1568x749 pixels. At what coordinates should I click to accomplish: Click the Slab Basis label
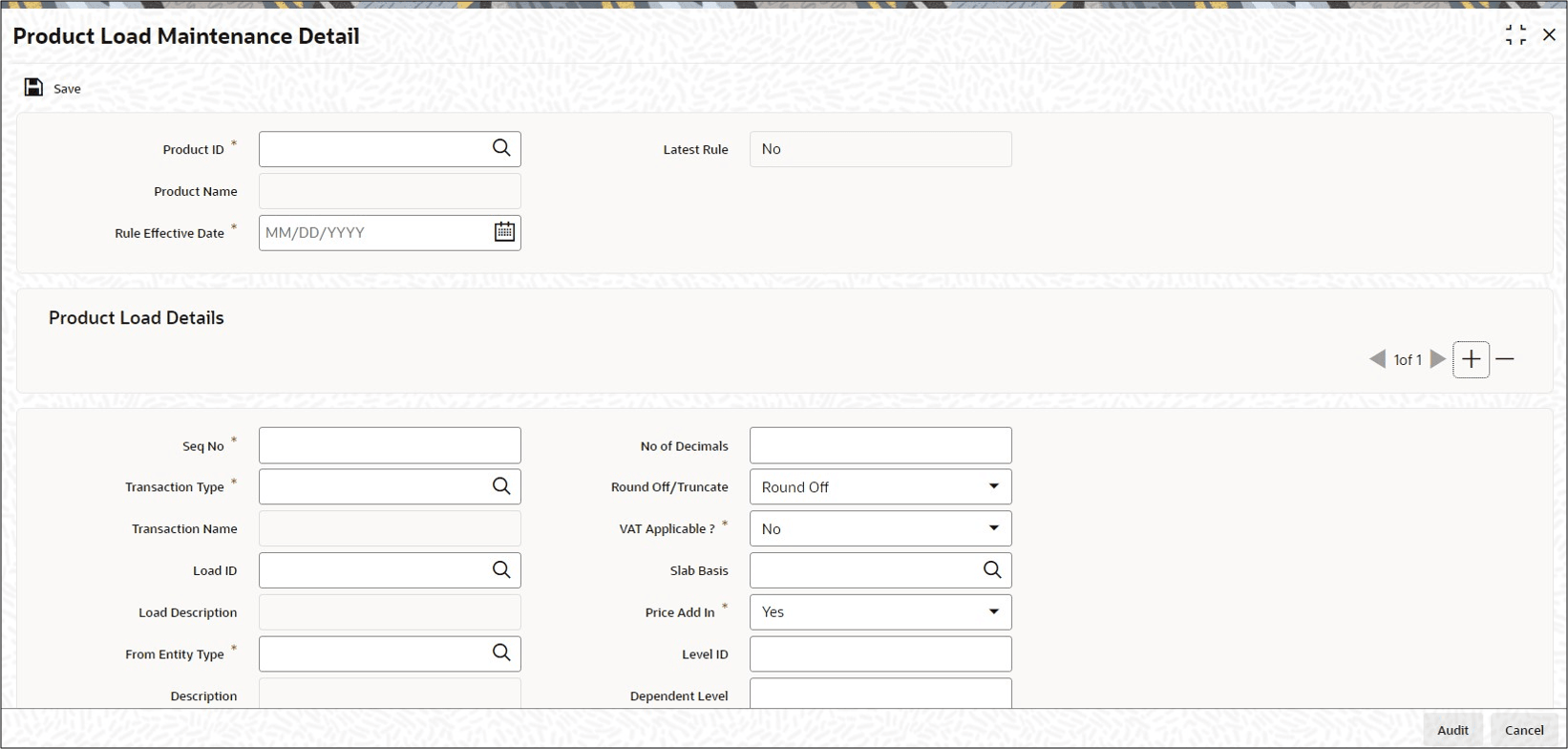tap(699, 571)
